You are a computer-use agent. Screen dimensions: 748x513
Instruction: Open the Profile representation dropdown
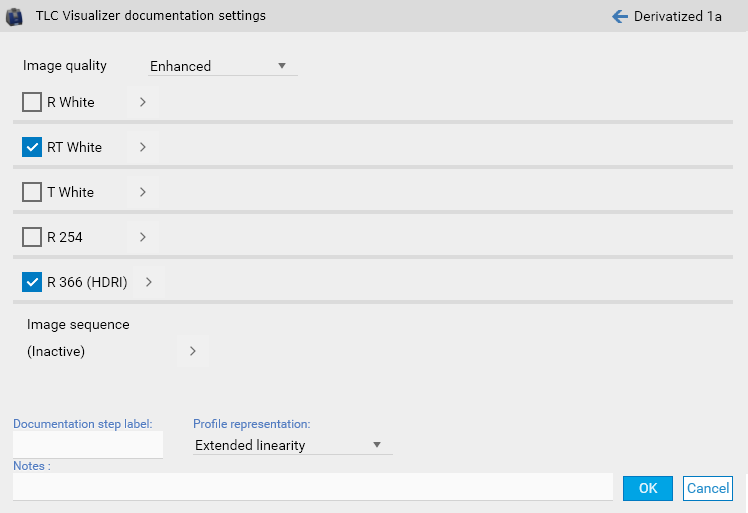[x=291, y=445]
